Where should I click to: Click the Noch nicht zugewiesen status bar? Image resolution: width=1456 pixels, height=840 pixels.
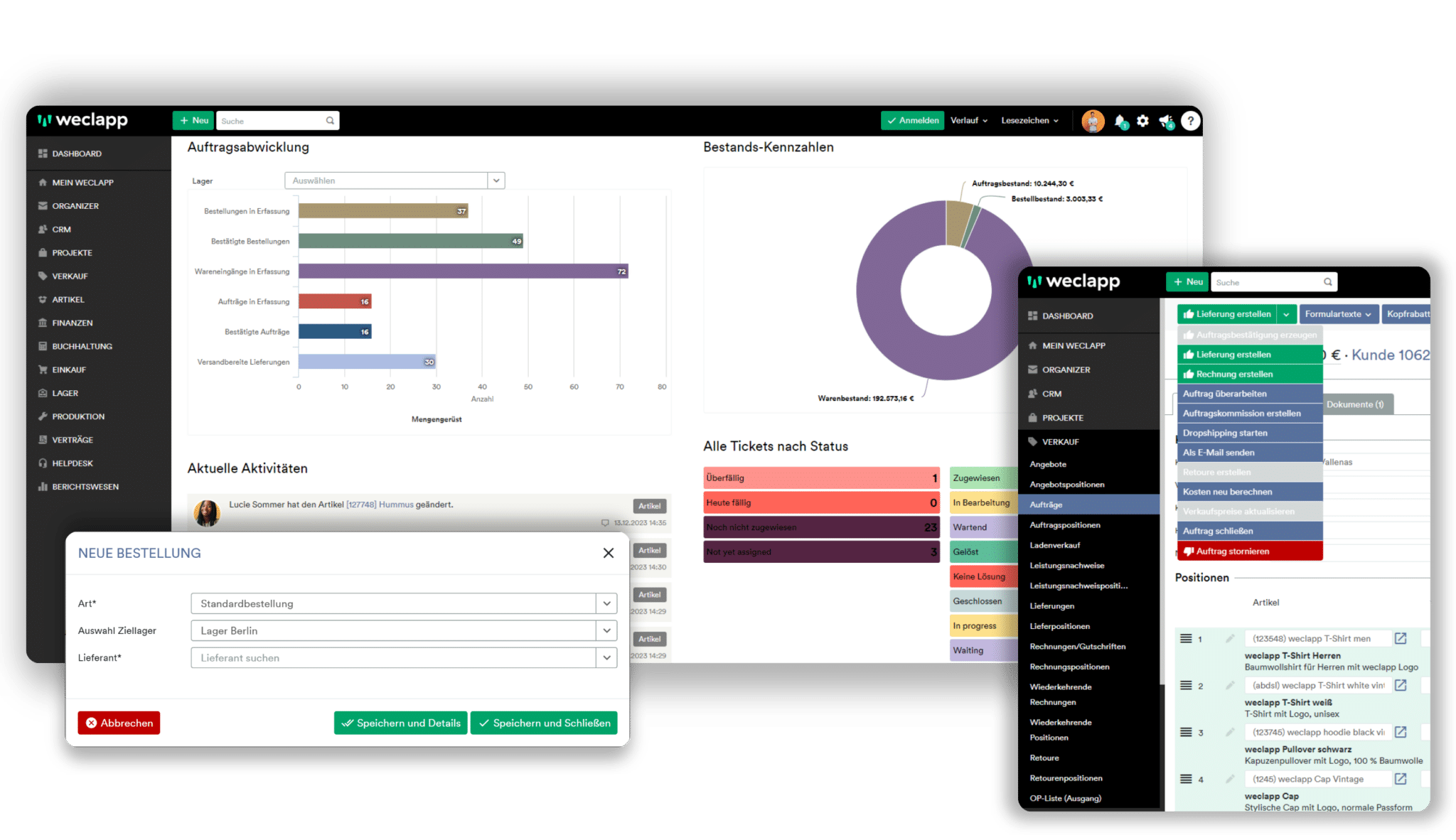point(821,527)
